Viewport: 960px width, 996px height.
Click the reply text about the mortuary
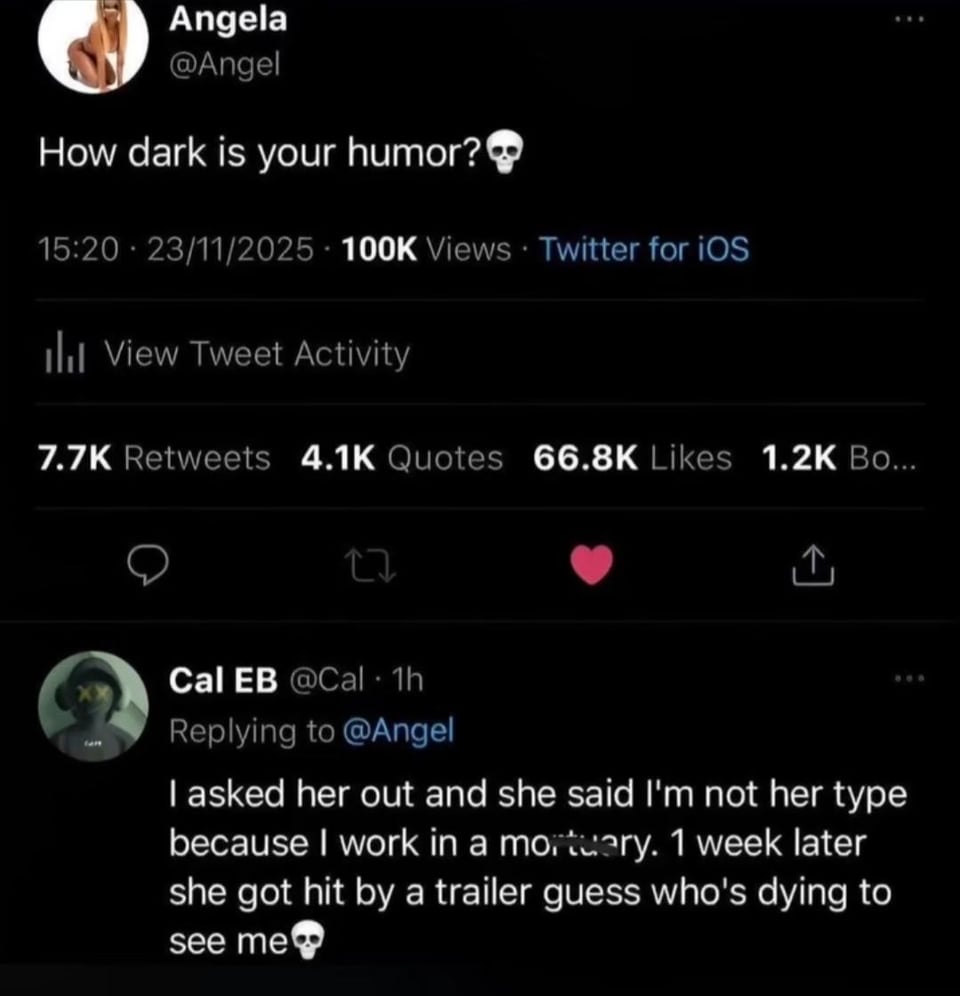530,843
